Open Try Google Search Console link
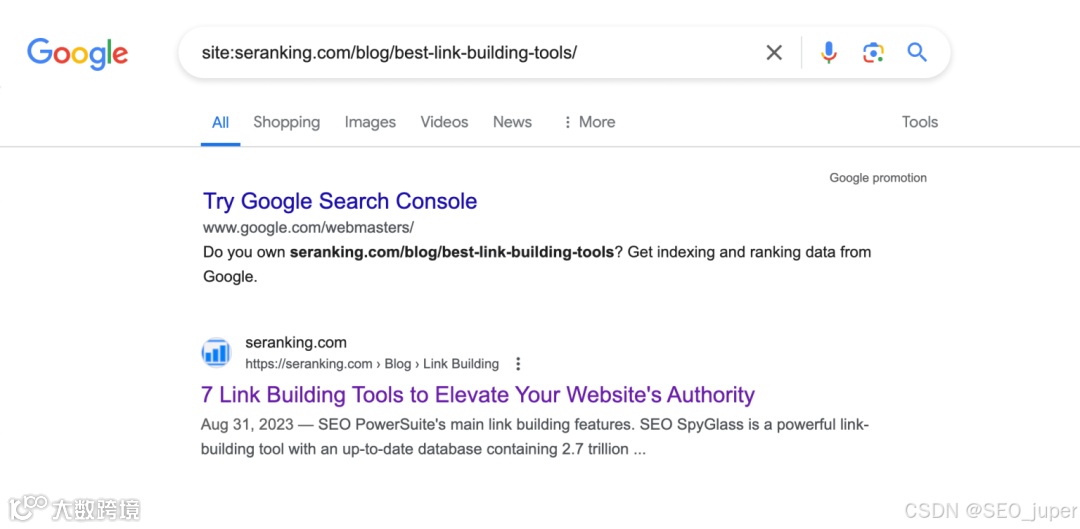 [340, 201]
